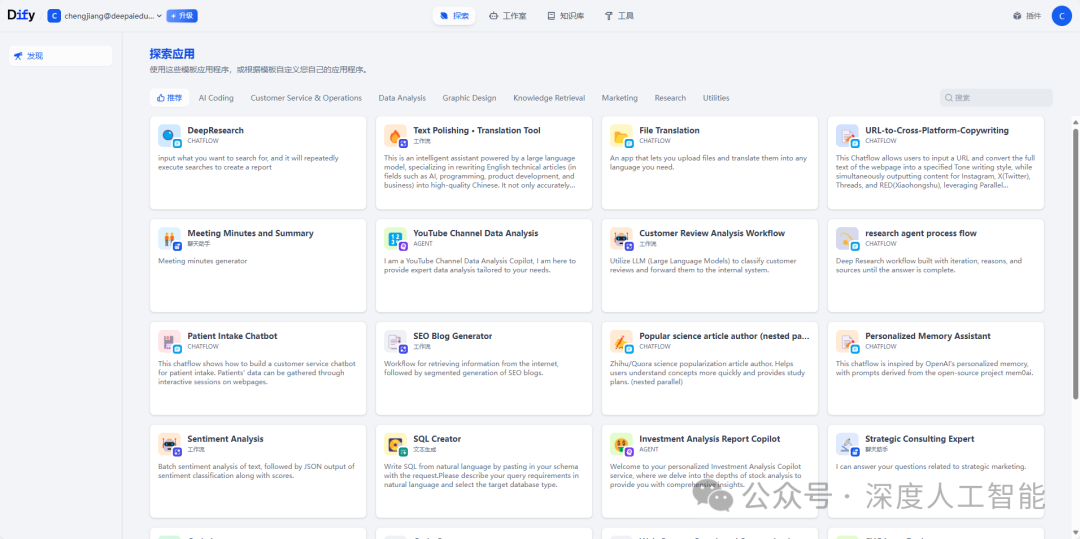Click Personalized Memory Assistant icon
The width and height of the screenshot is (1080, 539).
coord(847,341)
